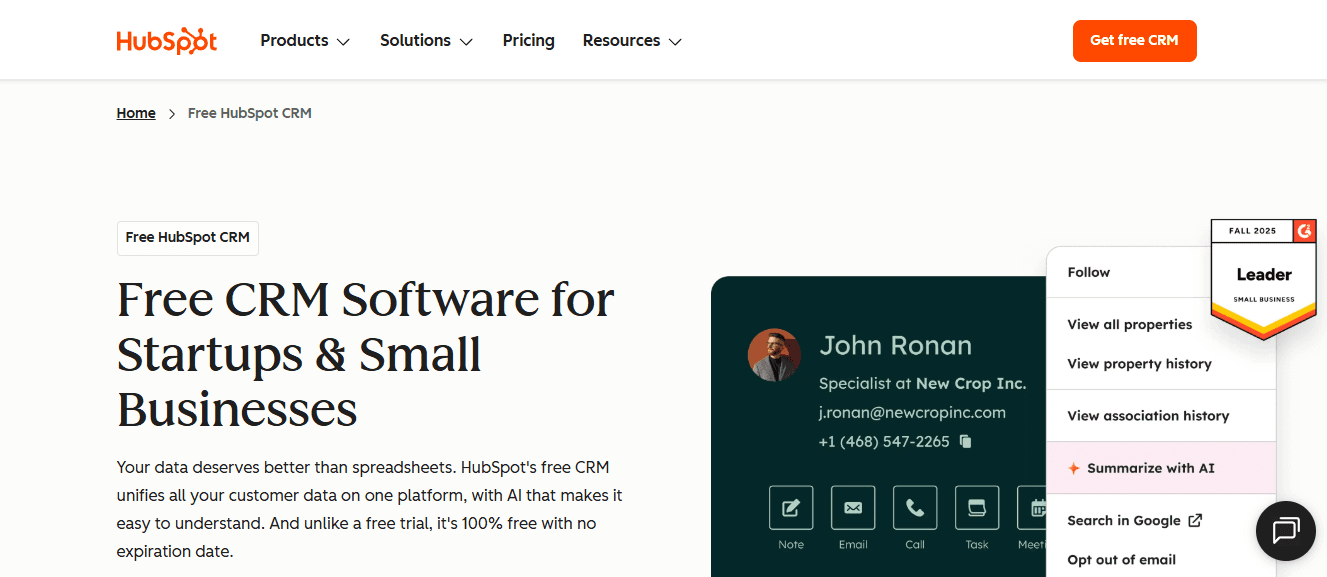Click the HubSpot sprocket logo
Image resolution: width=1327 pixels, height=577 pixels.
click(166, 40)
